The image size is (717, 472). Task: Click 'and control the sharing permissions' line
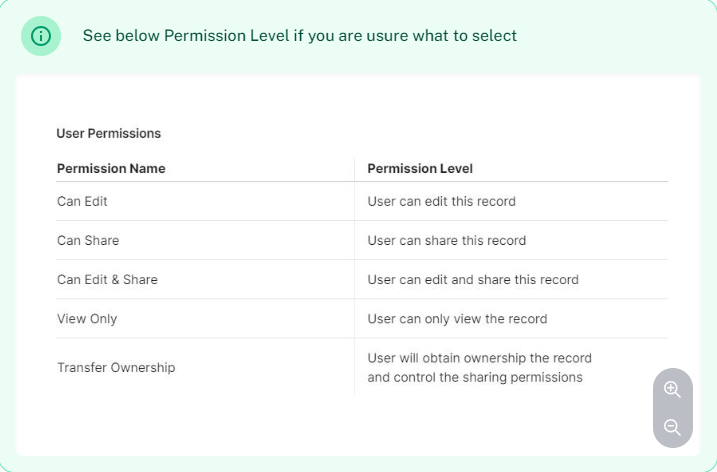click(475, 377)
